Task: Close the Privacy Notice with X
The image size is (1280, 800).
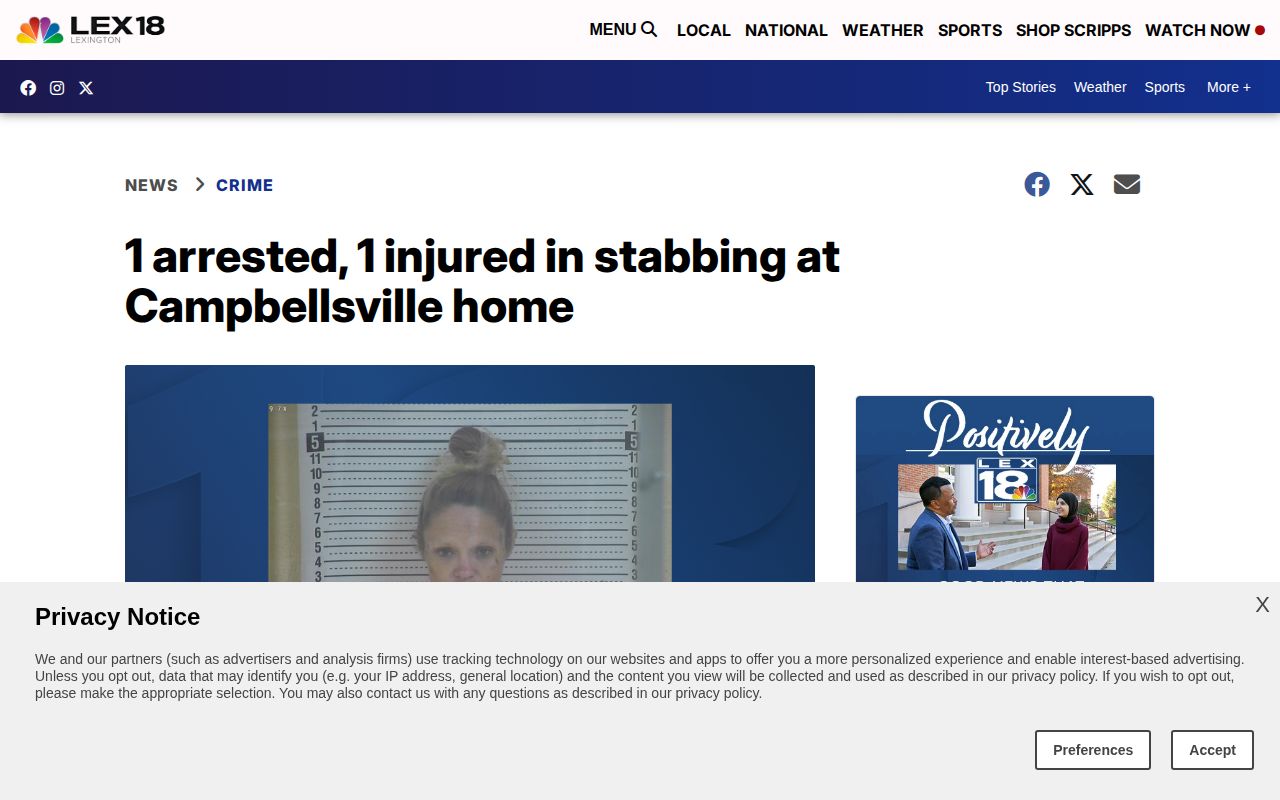Action: tap(1262, 605)
